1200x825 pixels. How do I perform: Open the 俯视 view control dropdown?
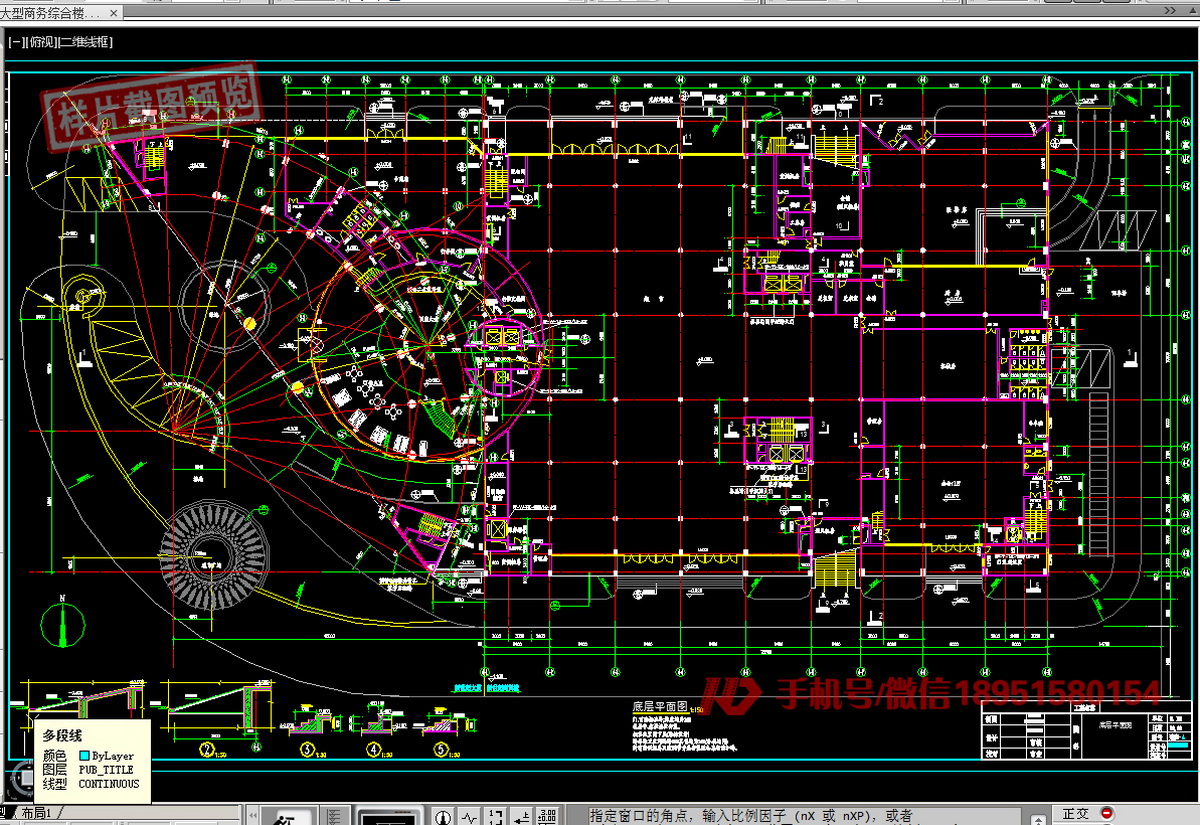pyautogui.click(x=42, y=42)
